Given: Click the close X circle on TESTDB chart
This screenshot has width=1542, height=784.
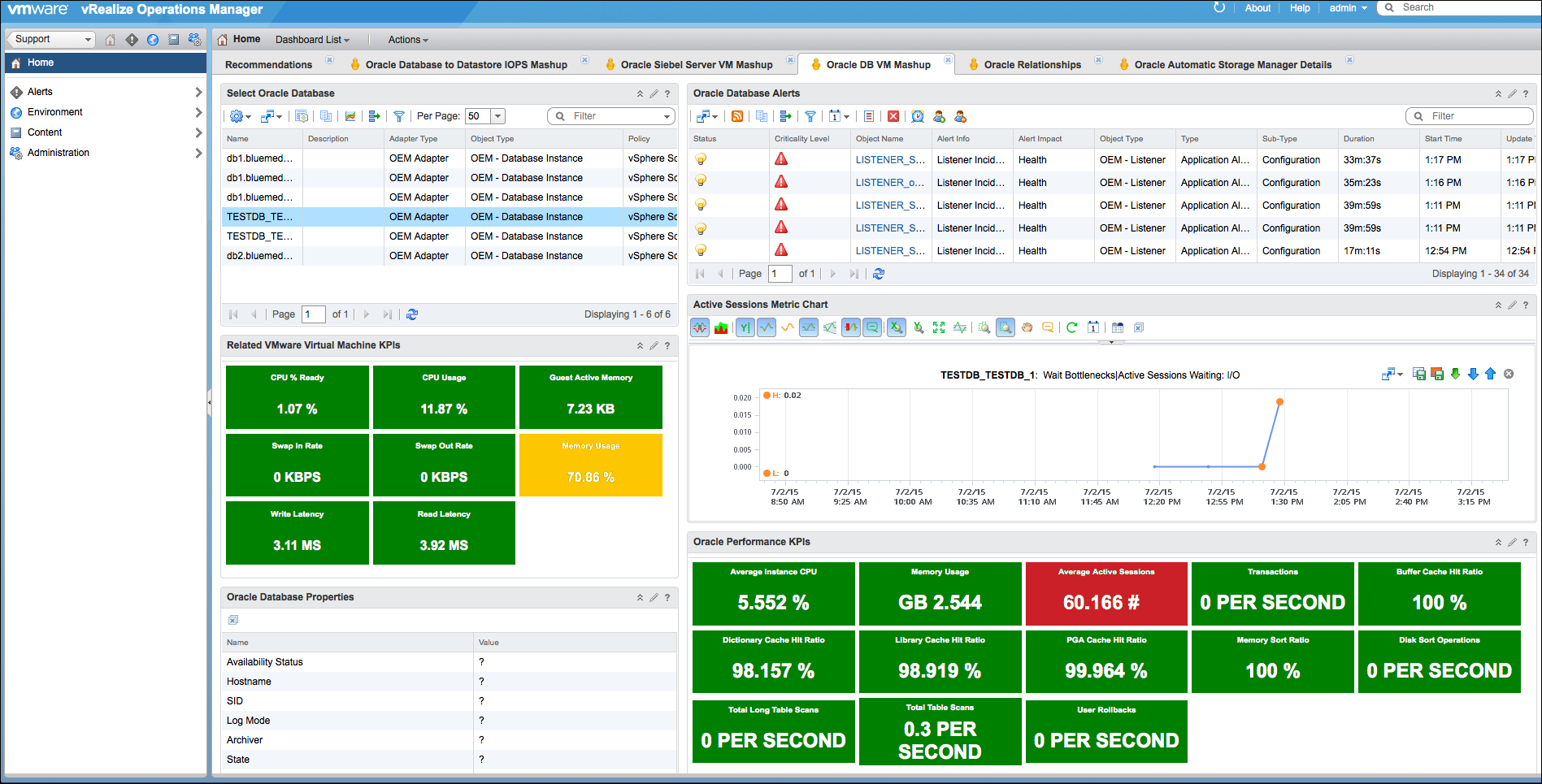Looking at the screenshot, I should click(1509, 374).
